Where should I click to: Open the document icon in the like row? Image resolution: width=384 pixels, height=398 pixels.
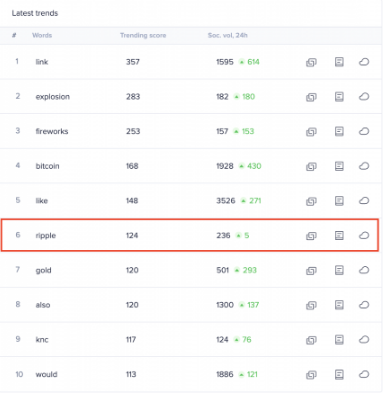pyautogui.click(x=339, y=201)
